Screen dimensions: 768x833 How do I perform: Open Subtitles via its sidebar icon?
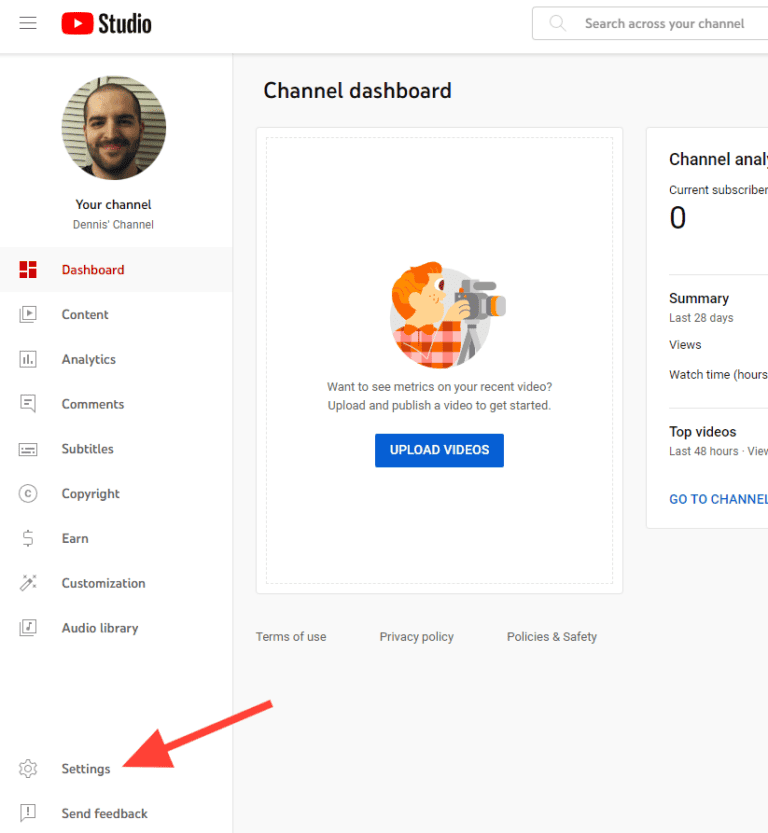[x=28, y=448]
